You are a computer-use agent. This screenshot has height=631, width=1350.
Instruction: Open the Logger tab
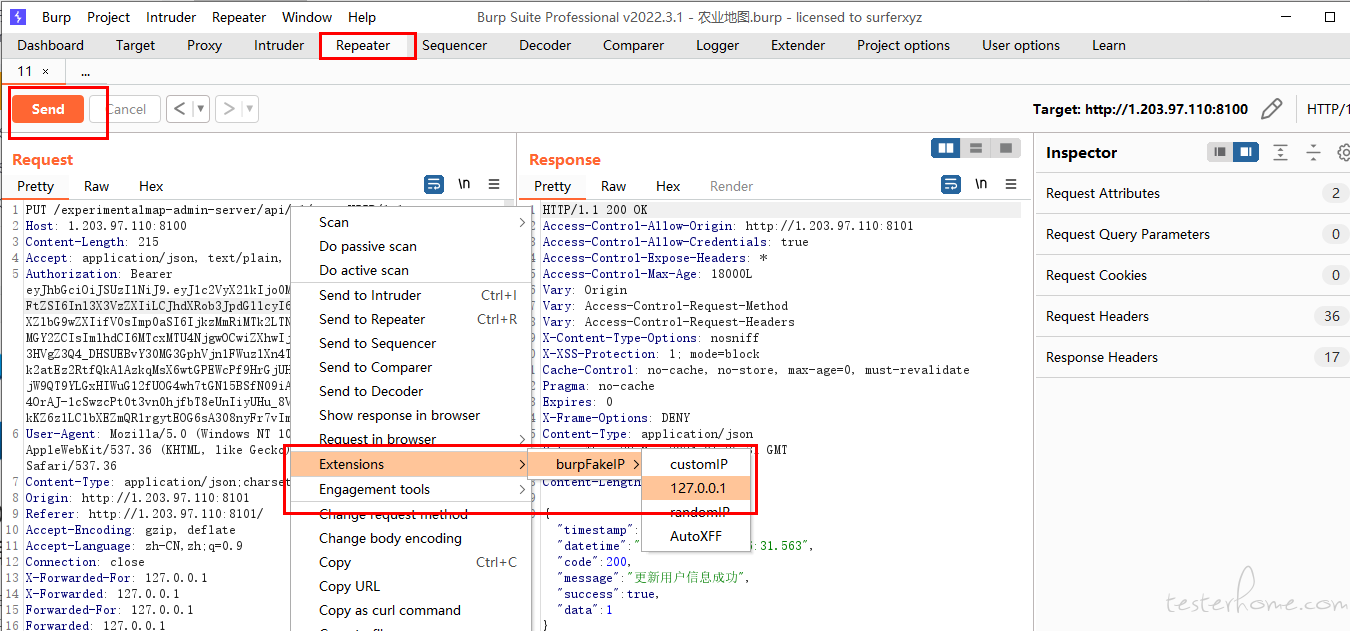pos(717,45)
